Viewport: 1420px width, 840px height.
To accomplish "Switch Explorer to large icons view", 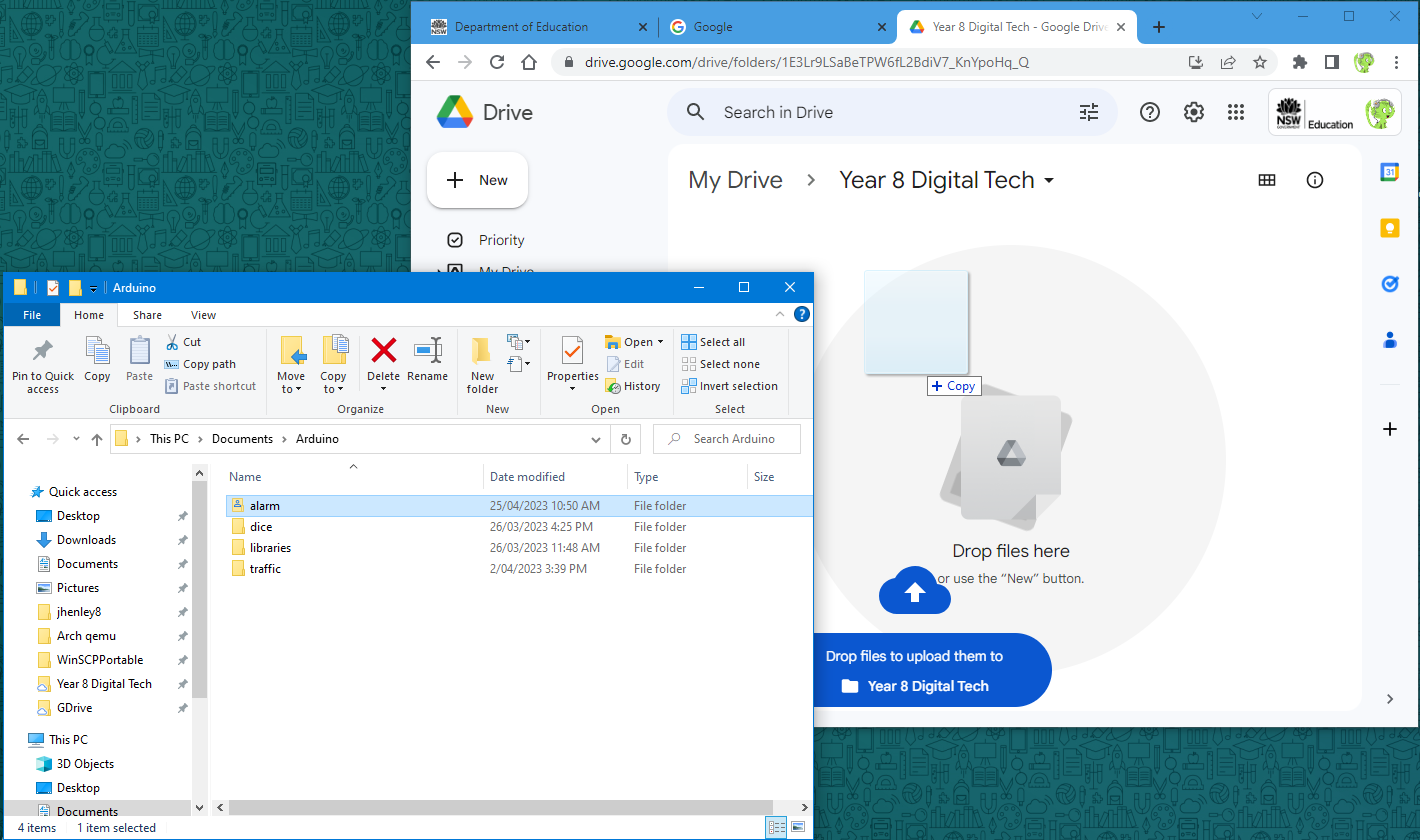I will click(x=798, y=827).
